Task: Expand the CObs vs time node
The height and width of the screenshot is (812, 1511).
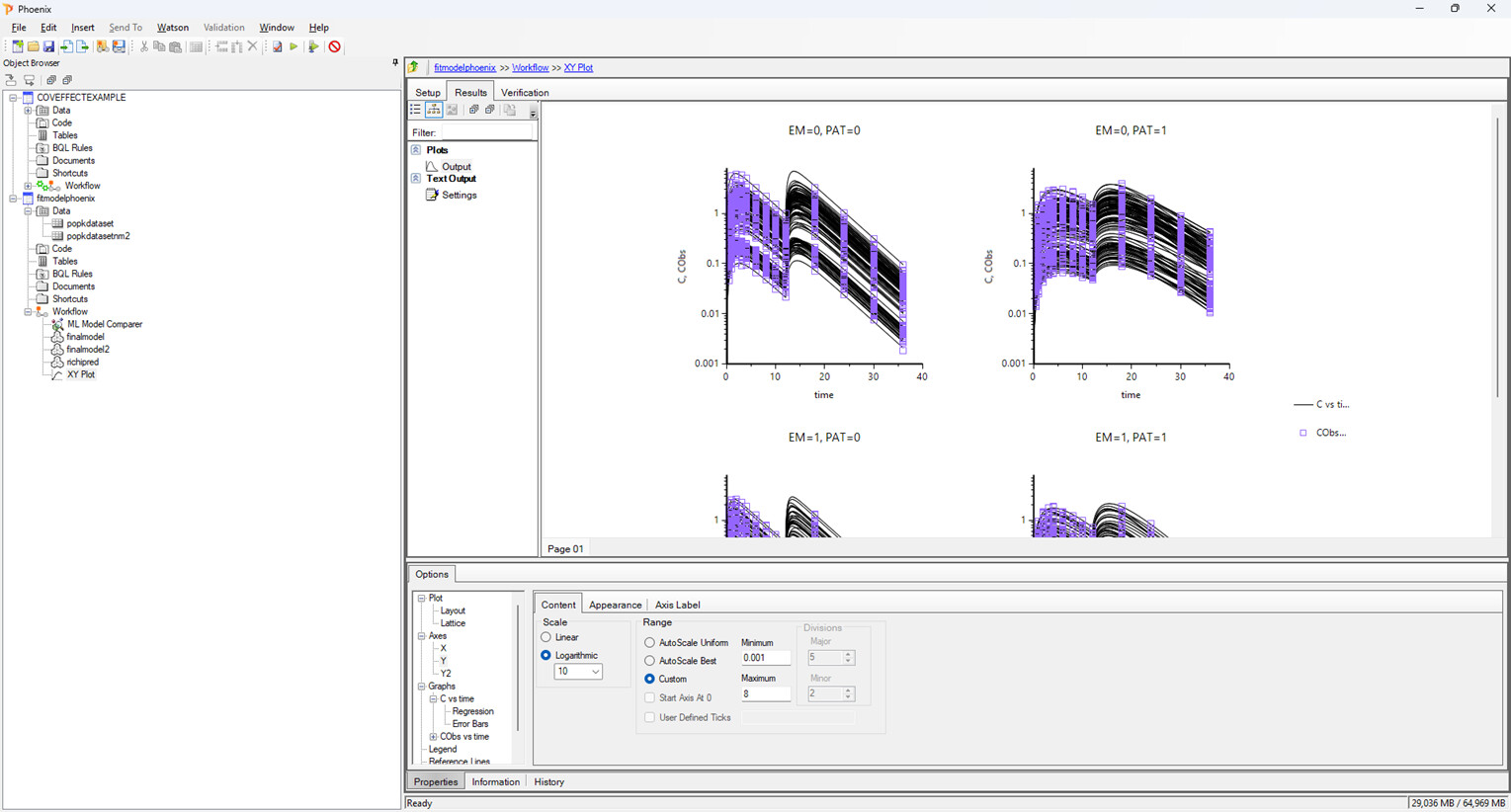Action: pos(433,737)
